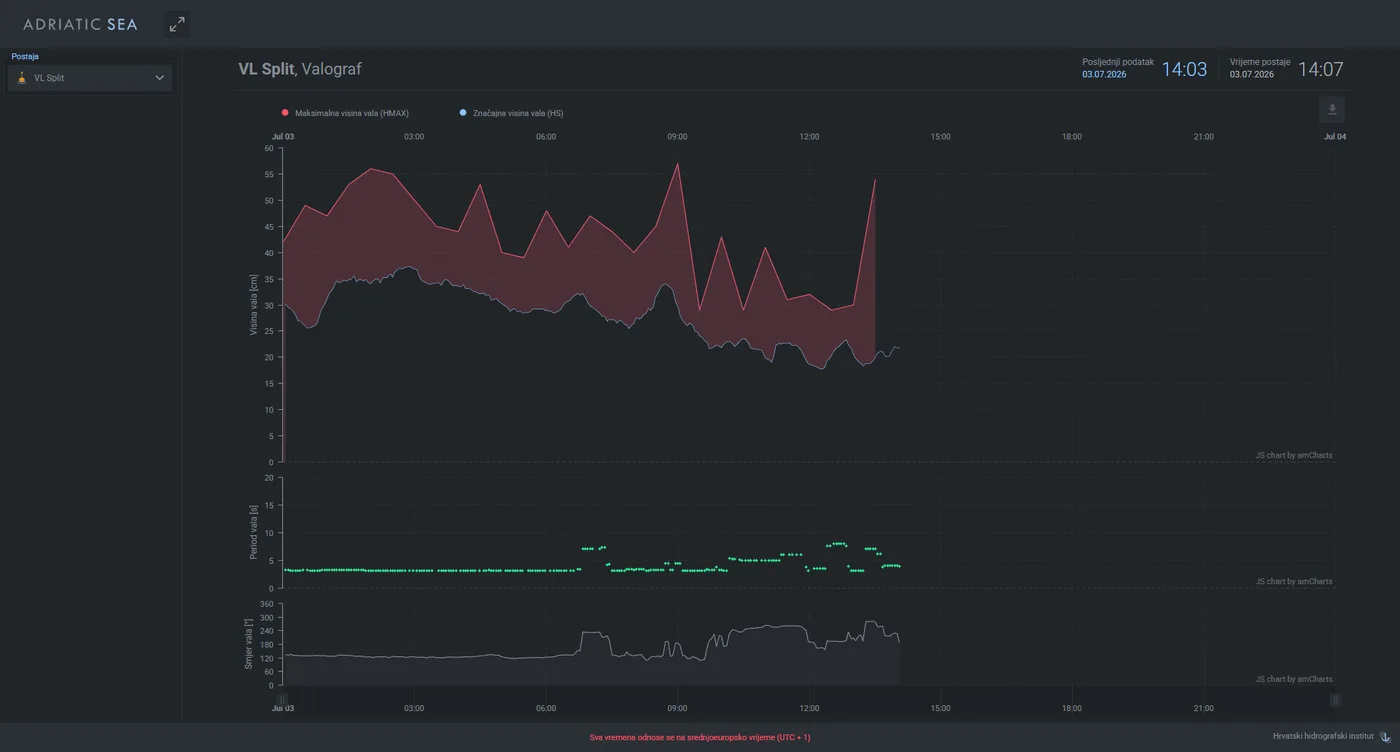Screen dimensions: 1400x752
Task: Click the "55" value on the wave height axis
Action: [x=268, y=174]
